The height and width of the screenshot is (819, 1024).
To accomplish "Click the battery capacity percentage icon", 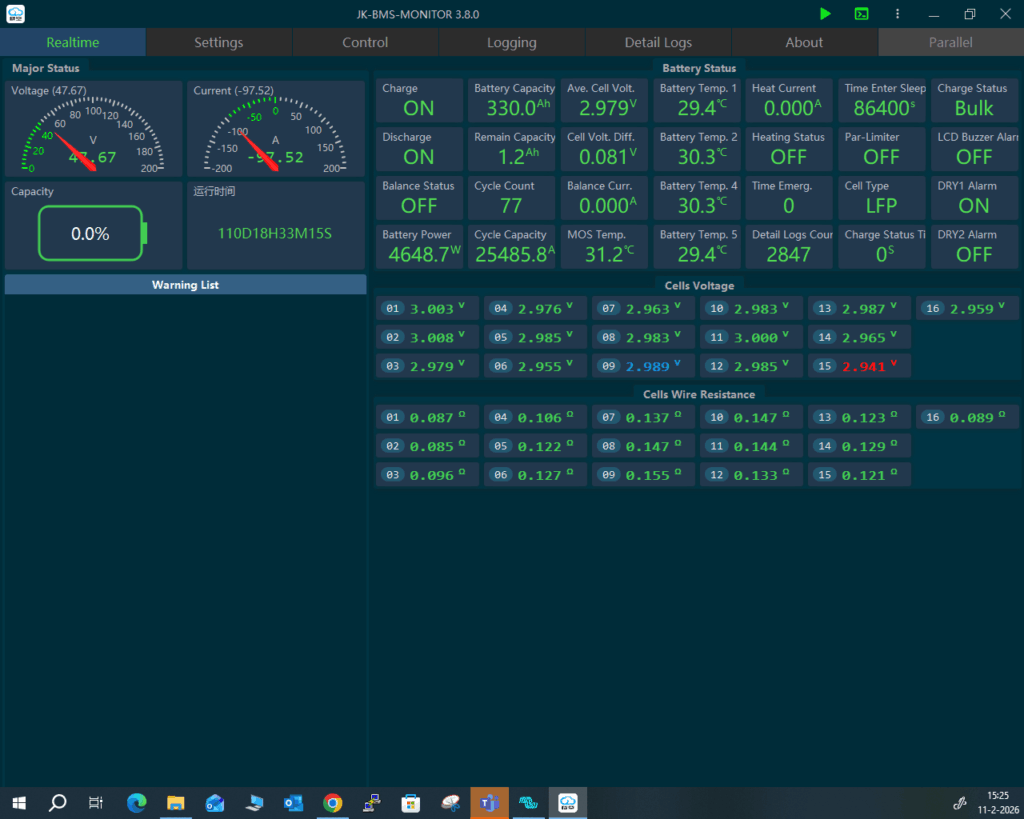I will point(92,233).
